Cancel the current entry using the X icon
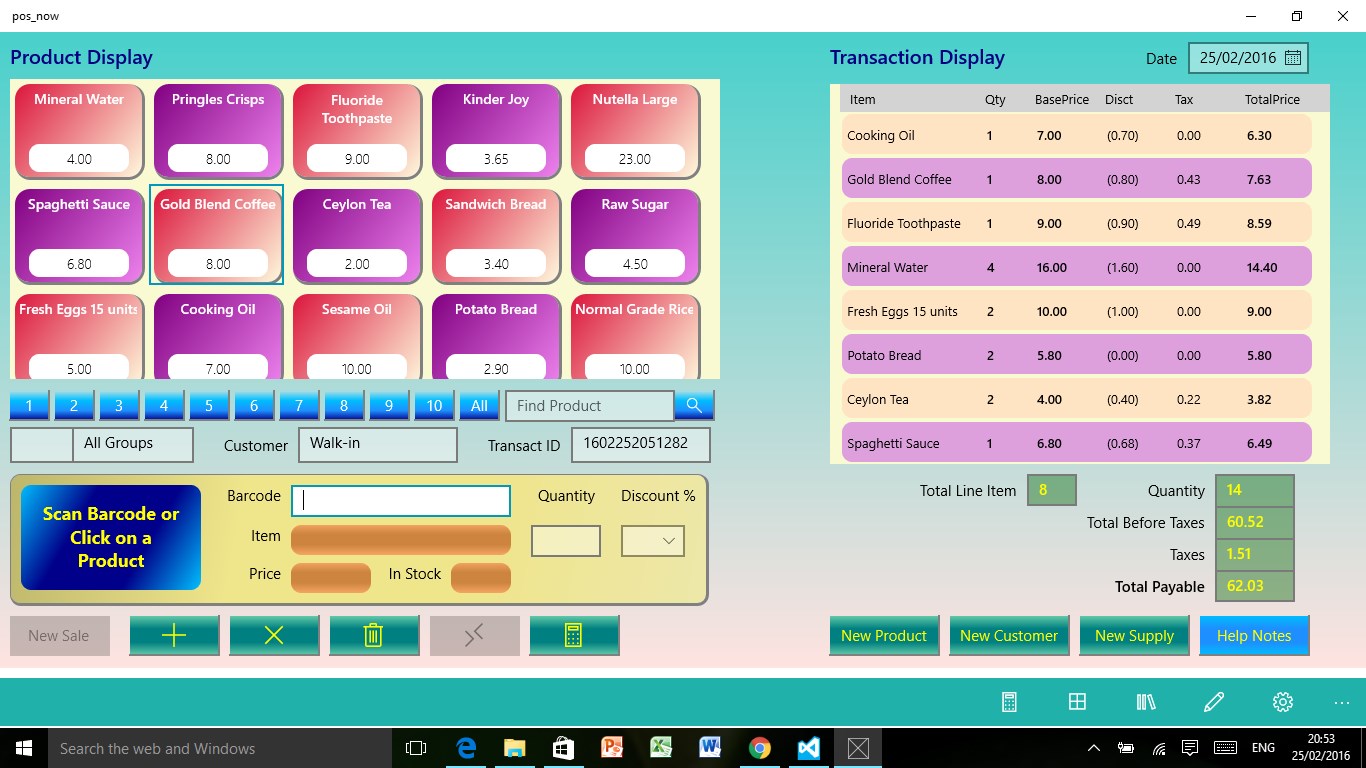 click(x=274, y=635)
